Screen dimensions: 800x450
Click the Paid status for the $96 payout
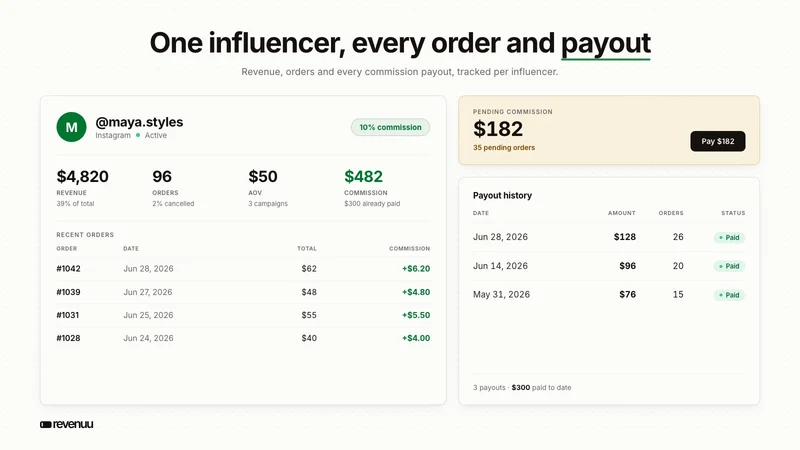point(729,266)
